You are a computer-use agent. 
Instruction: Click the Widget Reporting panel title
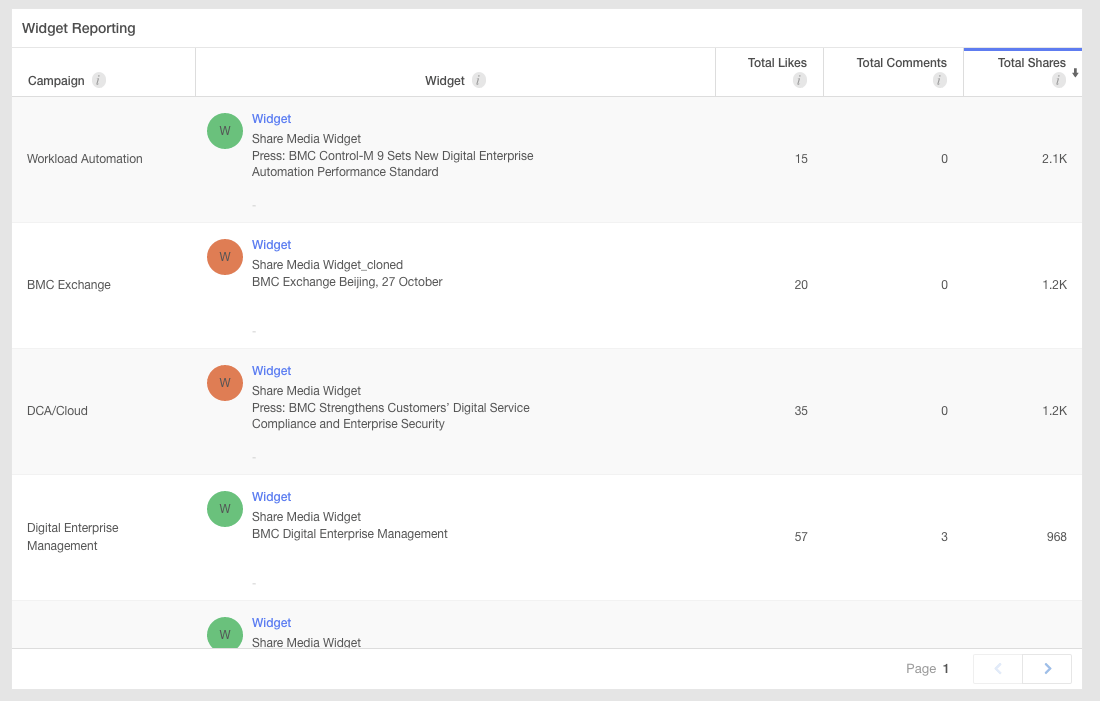tap(79, 28)
